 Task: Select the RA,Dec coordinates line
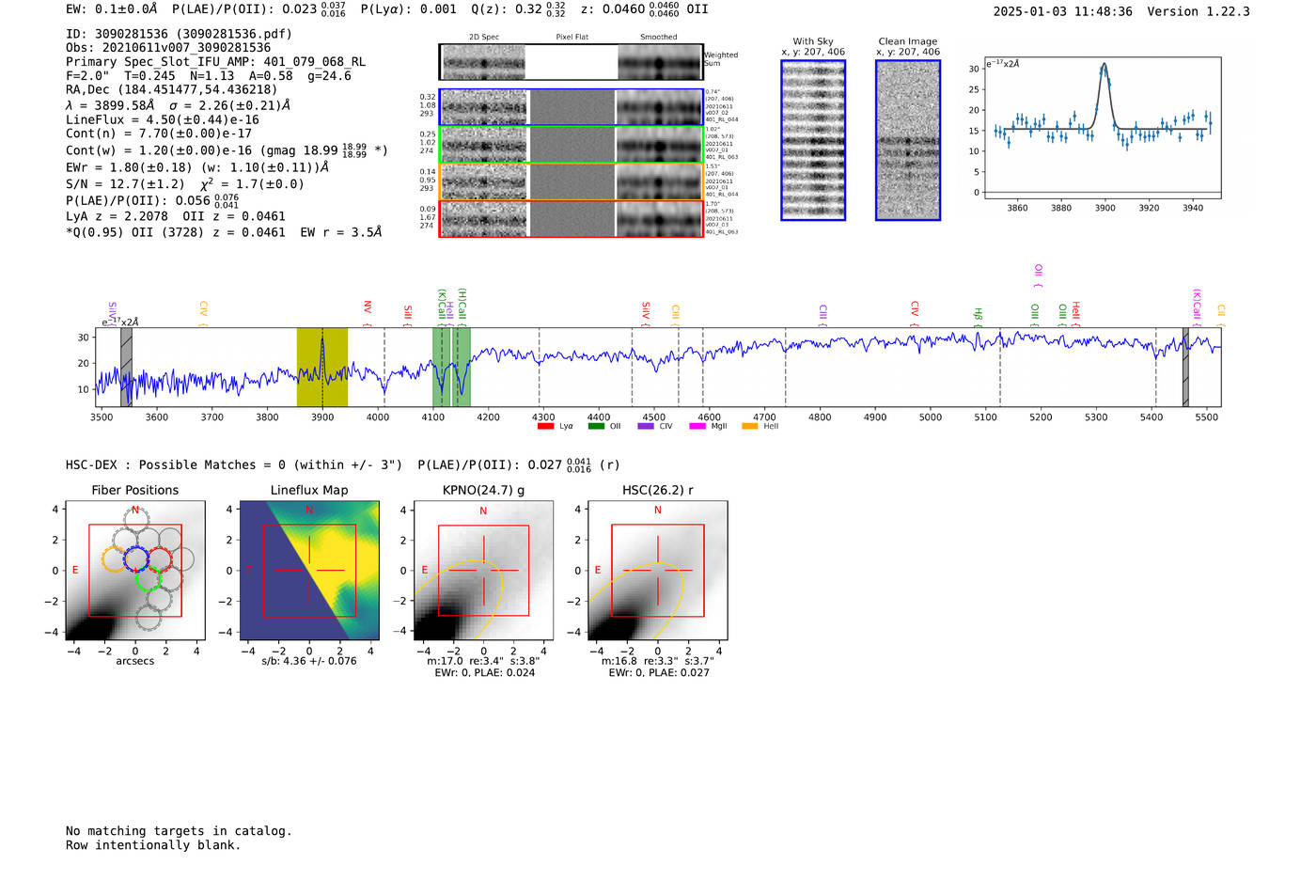(x=171, y=89)
